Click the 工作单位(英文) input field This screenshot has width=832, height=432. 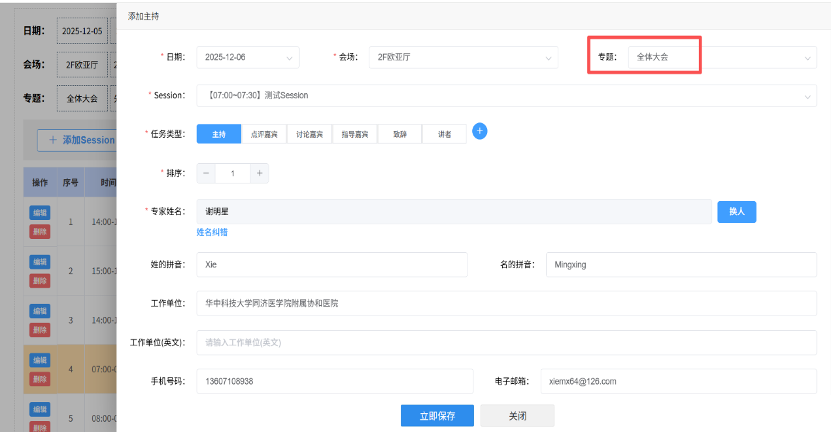[x=505, y=342]
